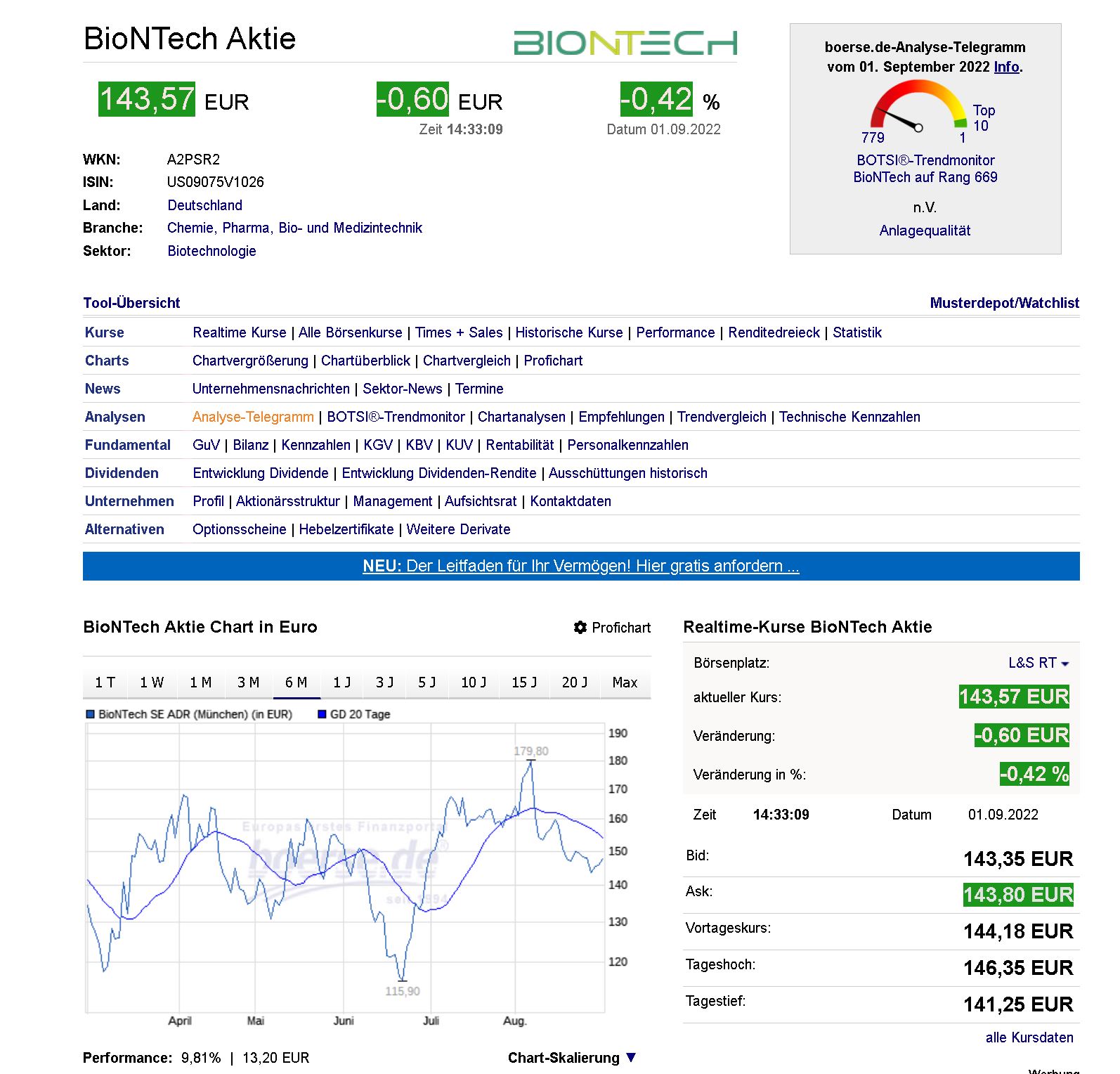This screenshot has height=1074, width=1120.
Task: Open Profichart link in Charts row
Action: click(x=553, y=361)
